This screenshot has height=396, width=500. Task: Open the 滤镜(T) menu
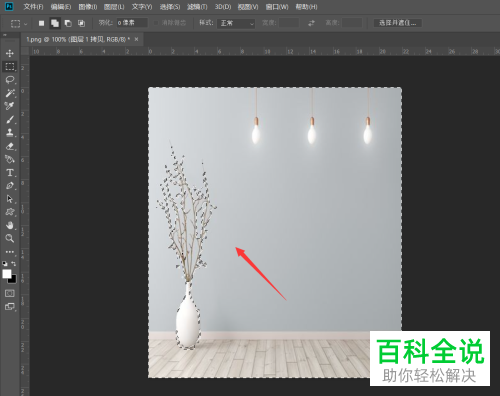point(197,7)
